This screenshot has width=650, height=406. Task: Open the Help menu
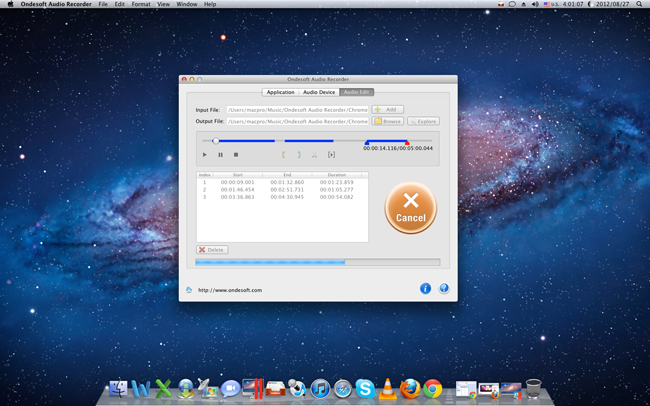coord(210,4)
